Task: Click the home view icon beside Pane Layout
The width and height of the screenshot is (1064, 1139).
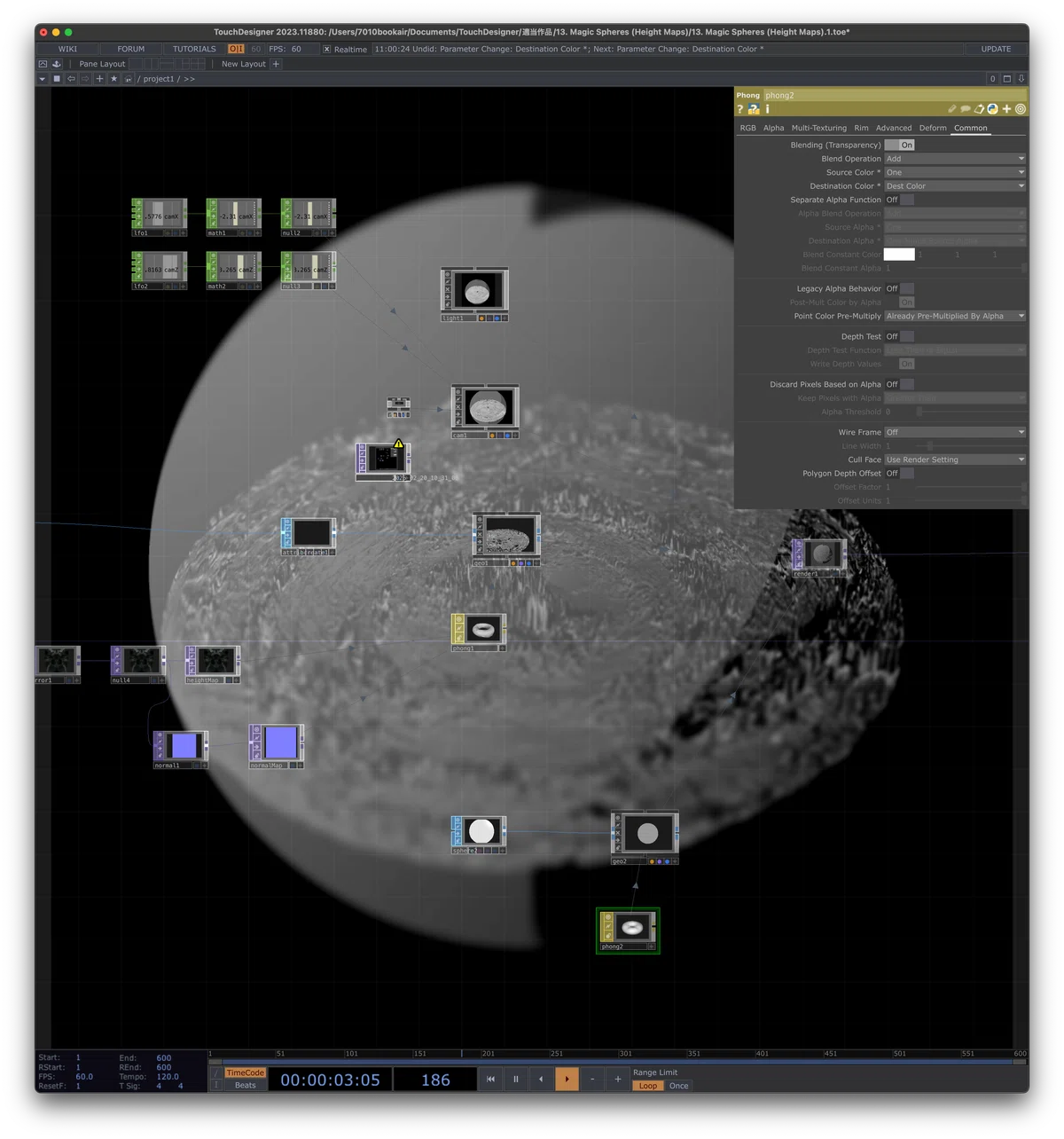Action: (x=43, y=64)
